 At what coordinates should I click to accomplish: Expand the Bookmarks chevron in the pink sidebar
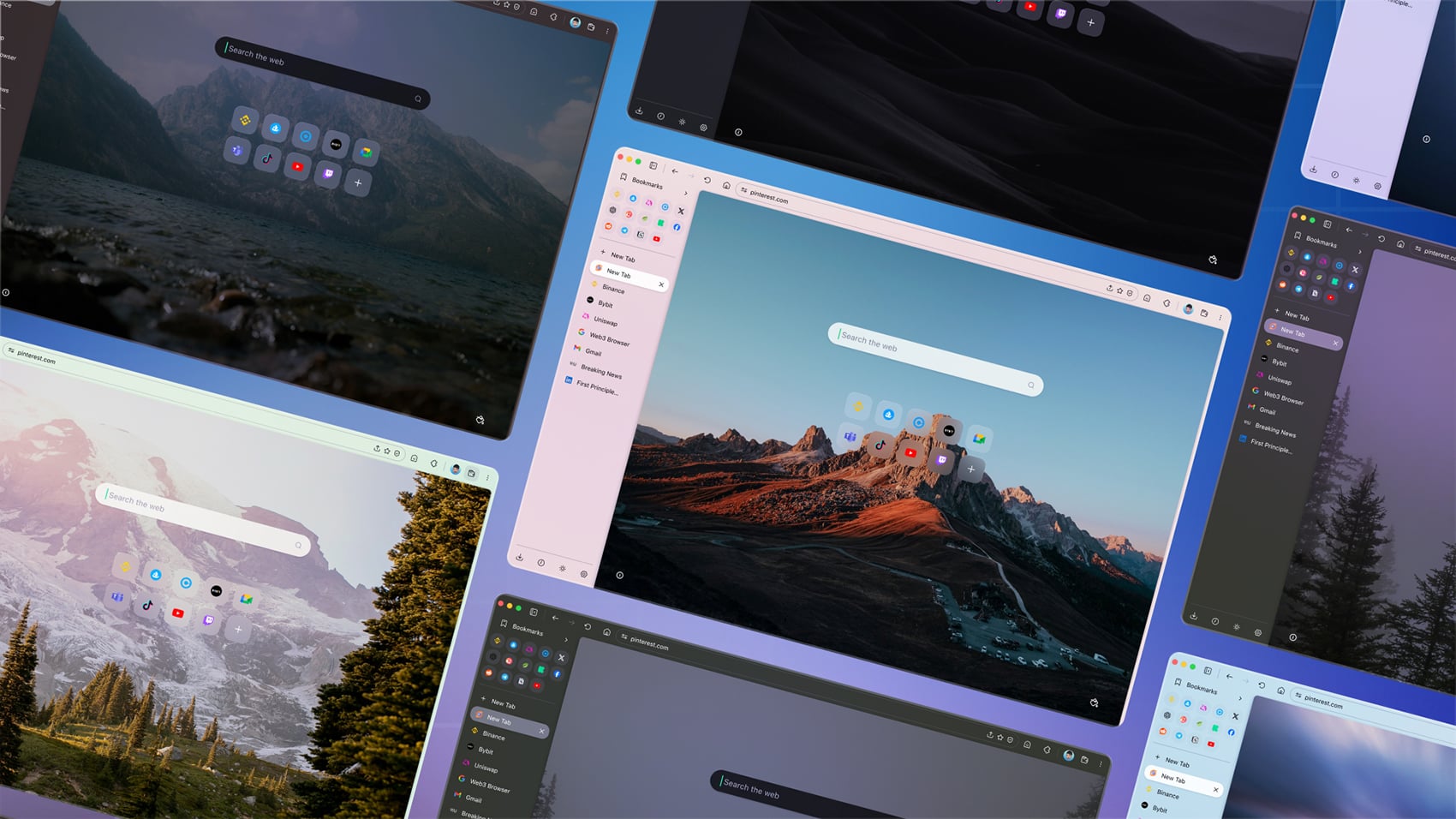coord(685,194)
